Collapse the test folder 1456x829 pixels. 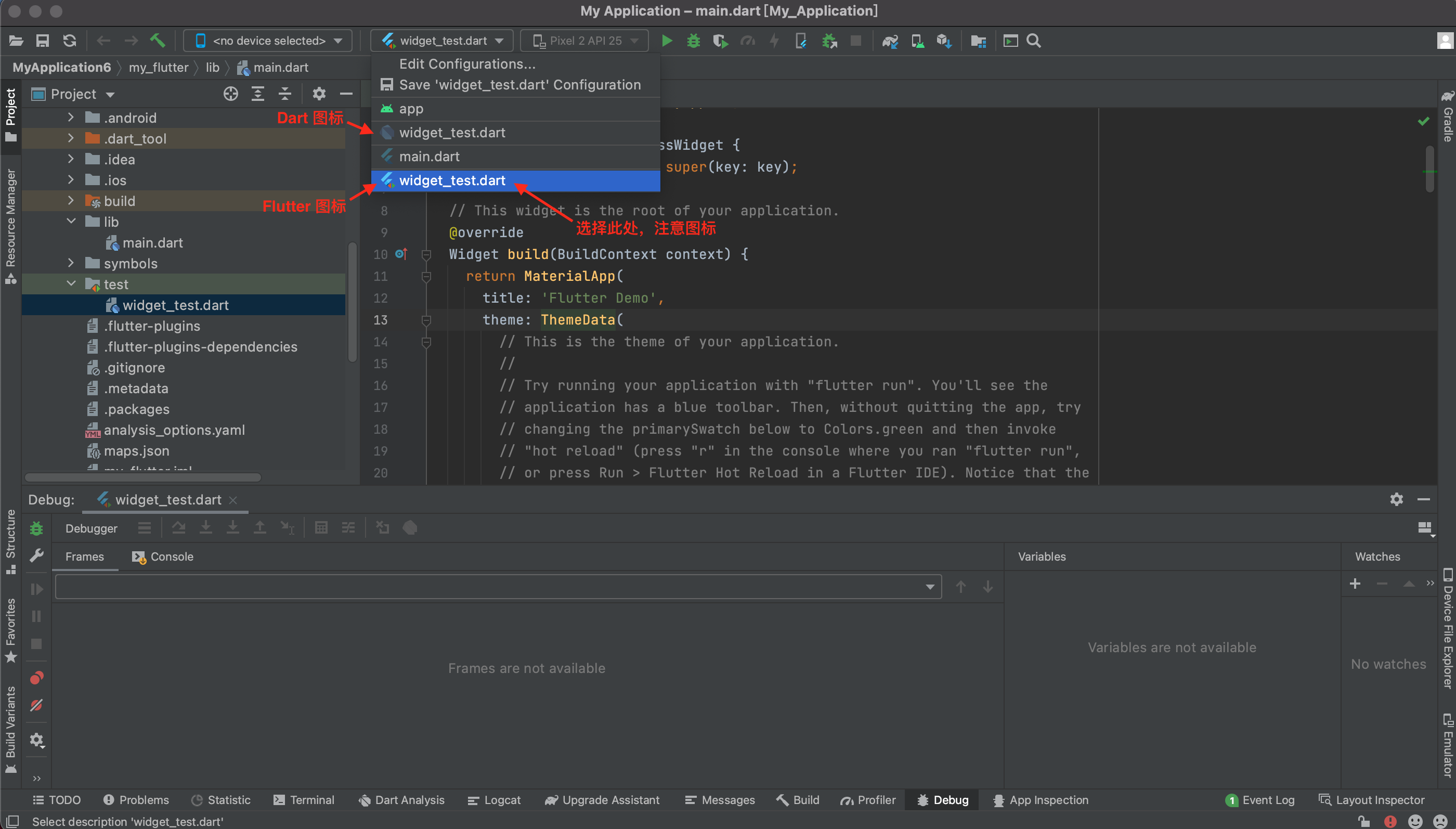click(71, 283)
